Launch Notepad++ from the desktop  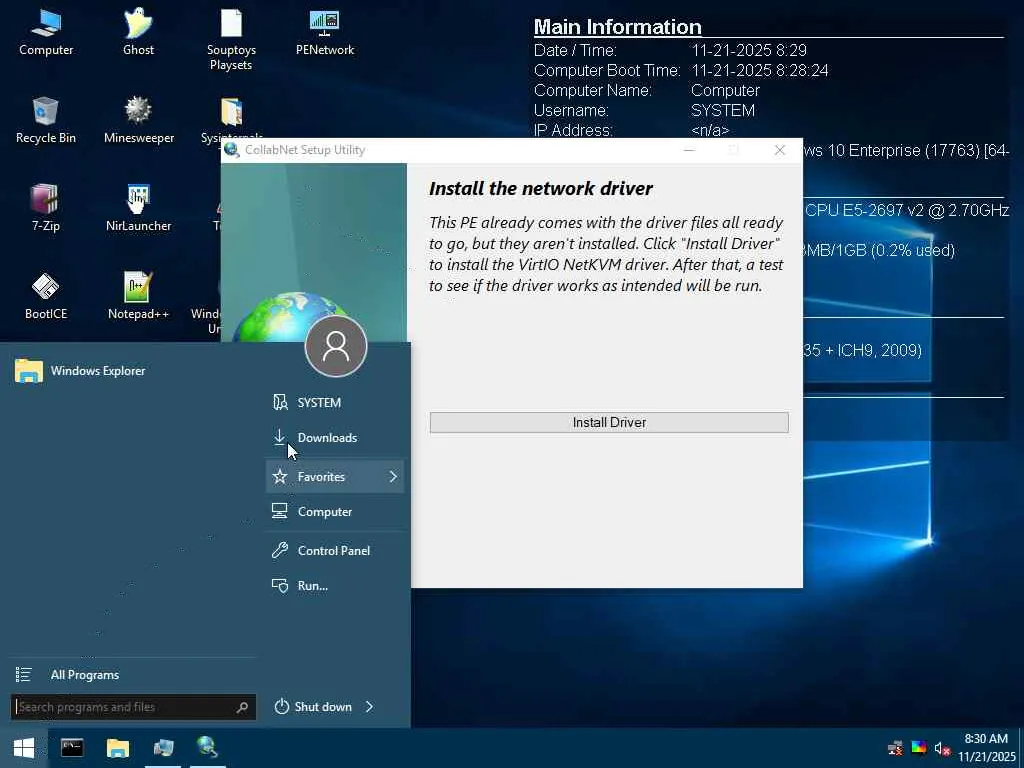coord(138,296)
